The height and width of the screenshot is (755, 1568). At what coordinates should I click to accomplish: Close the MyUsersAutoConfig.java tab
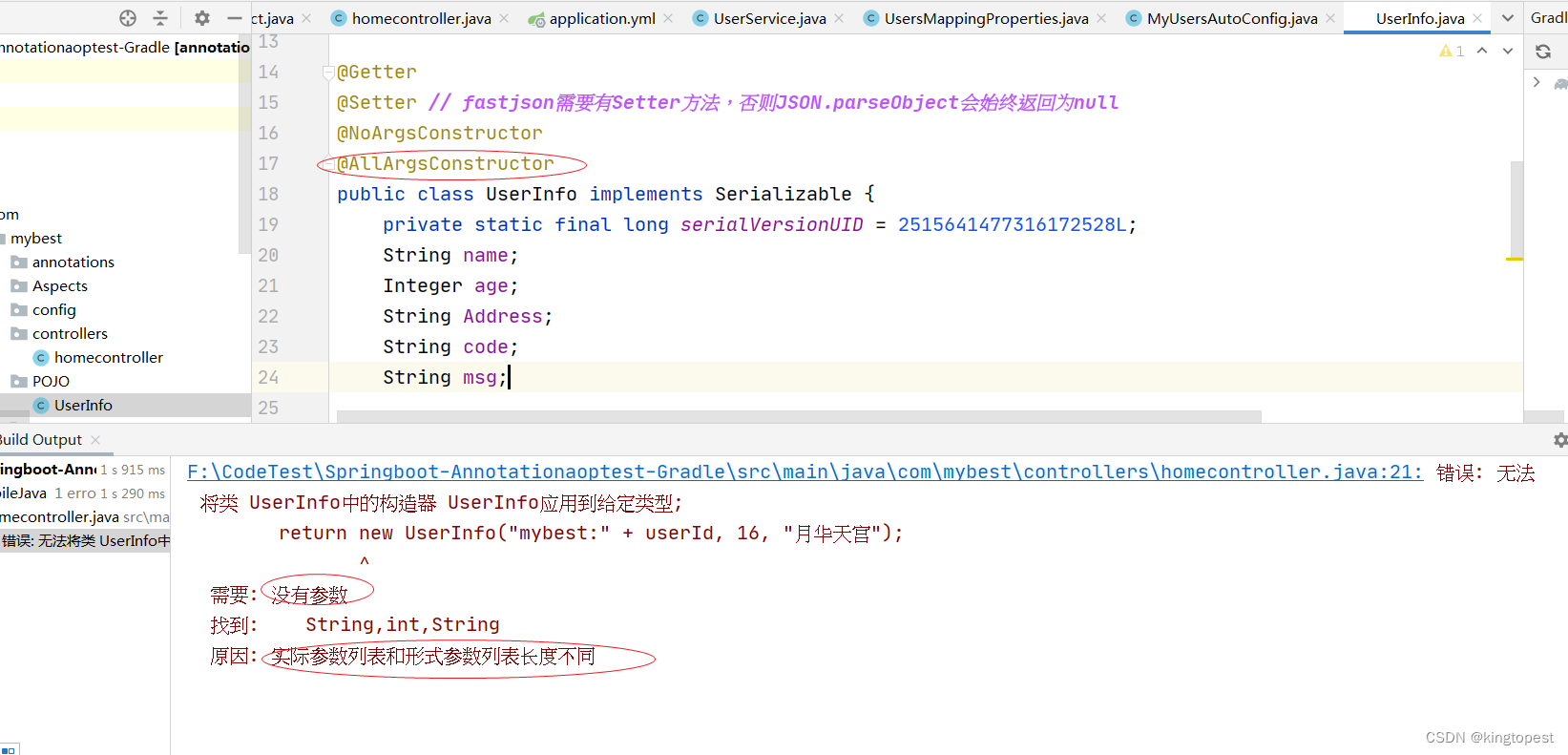tap(1330, 18)
